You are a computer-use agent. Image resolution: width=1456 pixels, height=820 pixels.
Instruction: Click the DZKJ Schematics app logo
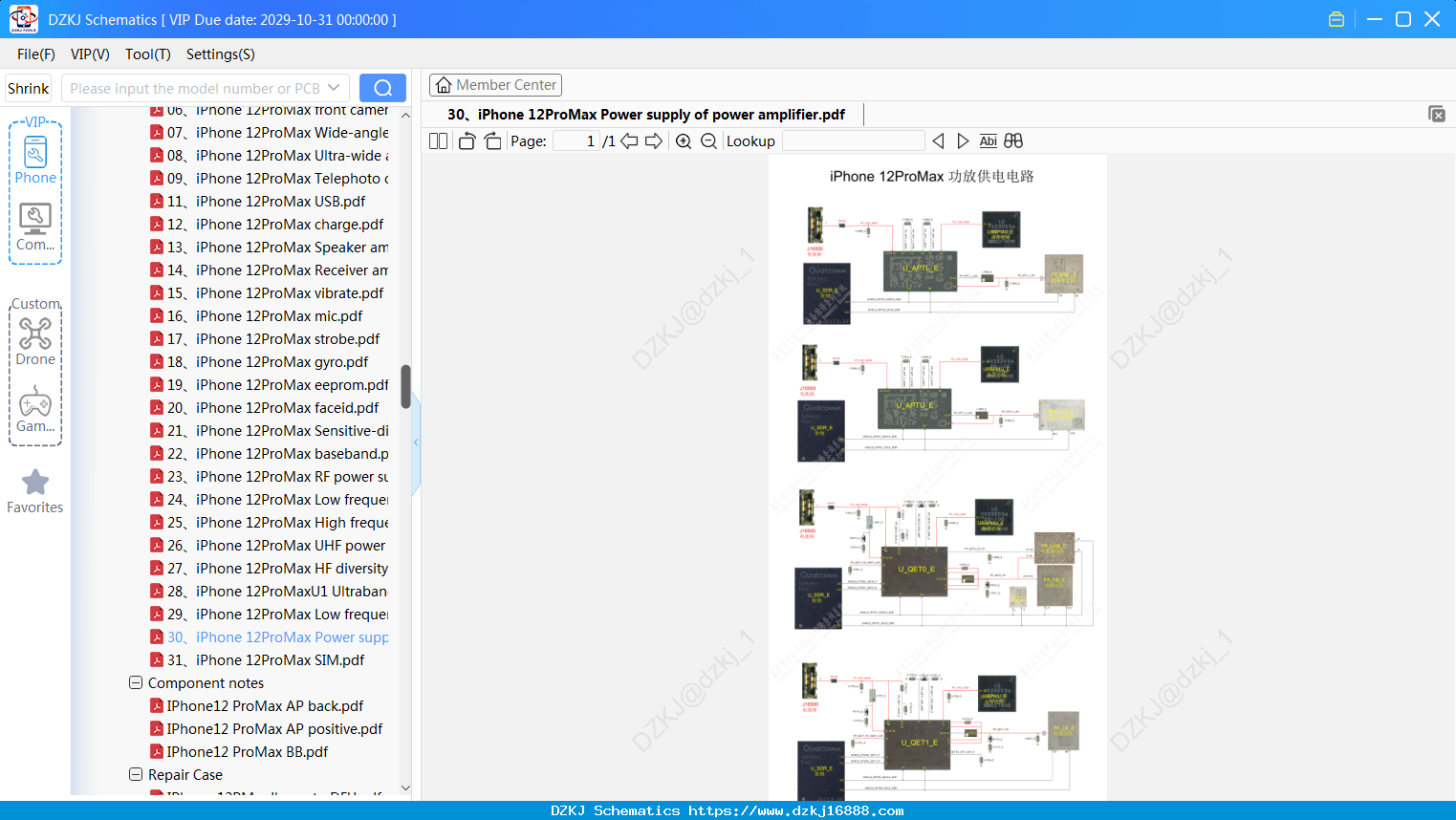point(23,19)
